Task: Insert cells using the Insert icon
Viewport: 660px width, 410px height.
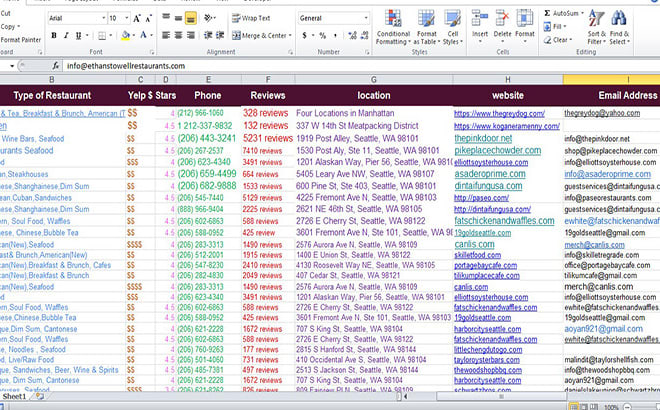Action: tap(480, 26)
